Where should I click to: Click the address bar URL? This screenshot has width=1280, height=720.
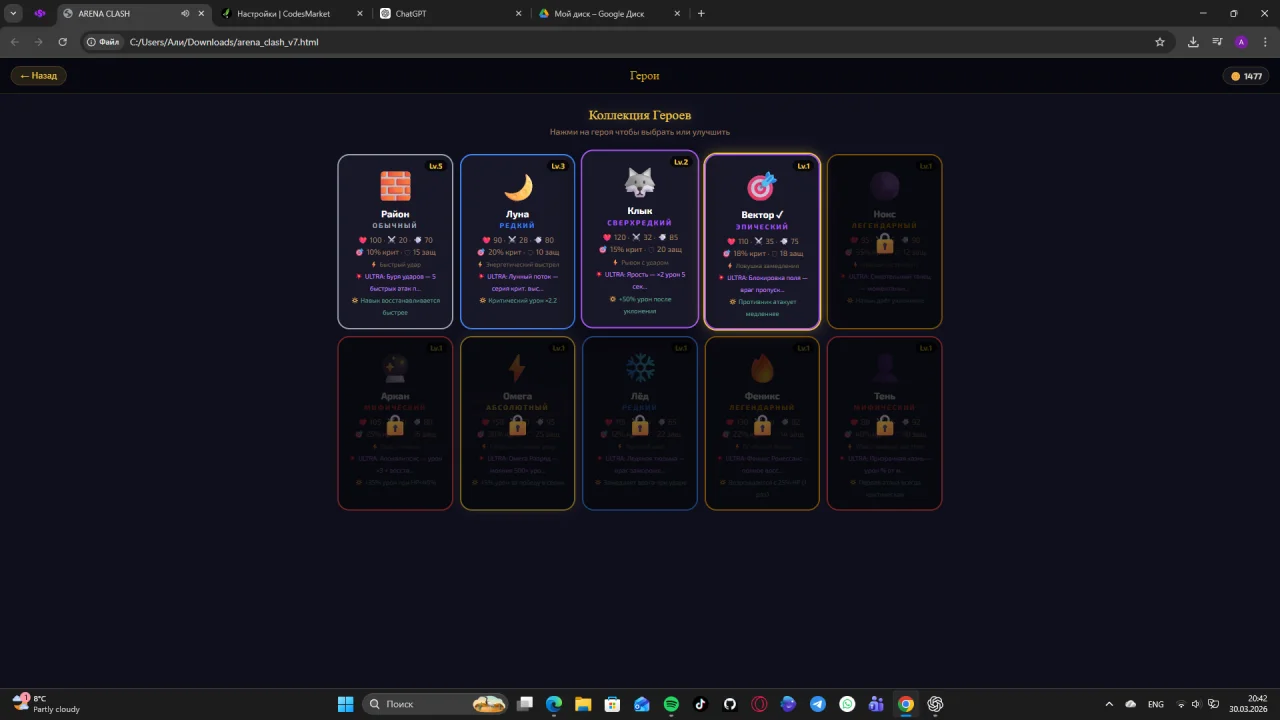[x=224, y=42]
